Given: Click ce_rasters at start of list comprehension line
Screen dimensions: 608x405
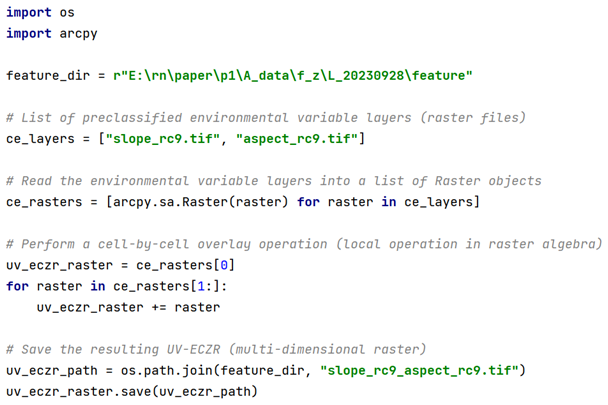Looking at the screenshot, I should tap(44, 202).
